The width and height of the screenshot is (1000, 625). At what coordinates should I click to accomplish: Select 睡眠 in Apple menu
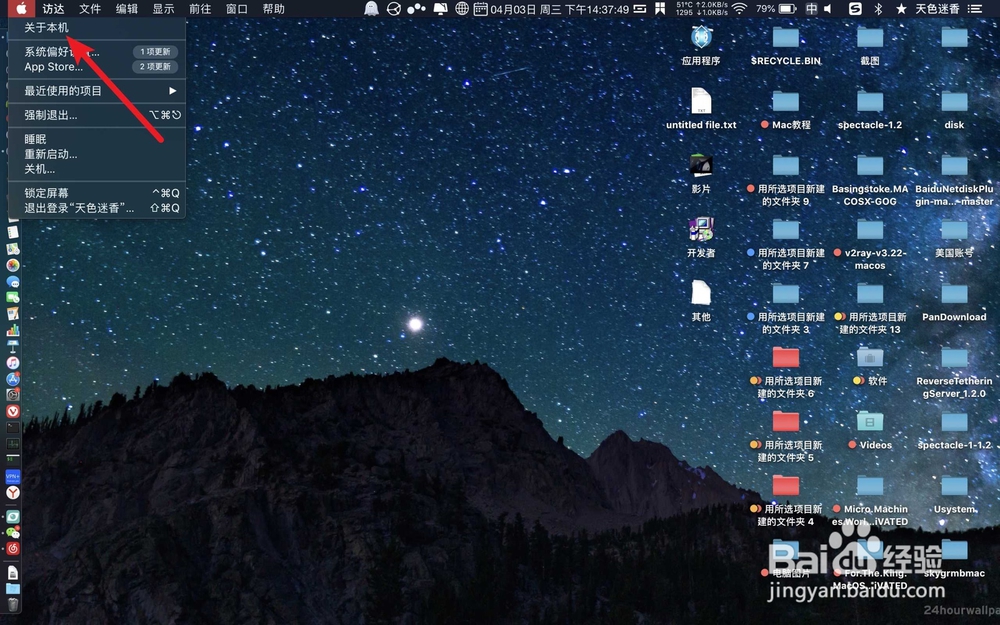pyautogui.click(x=97, y=139)
